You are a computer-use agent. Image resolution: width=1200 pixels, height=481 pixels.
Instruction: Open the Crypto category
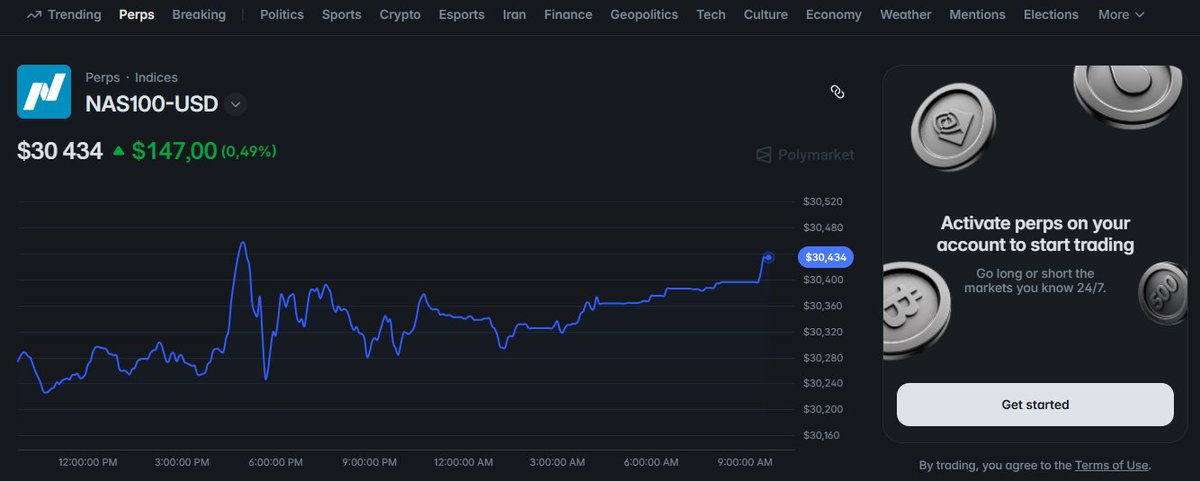click(400, 15)
